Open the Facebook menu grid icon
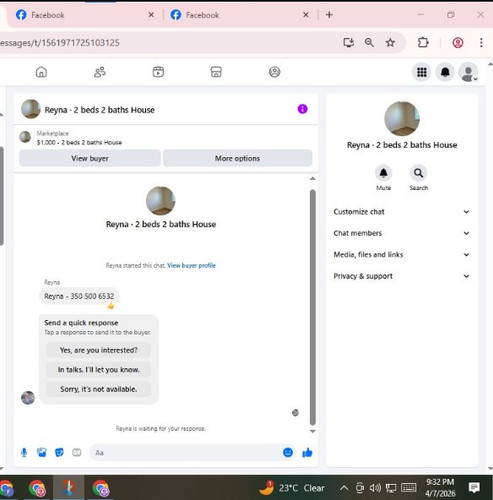This screenshot has width=493, height=500. [x=422, y=72]
